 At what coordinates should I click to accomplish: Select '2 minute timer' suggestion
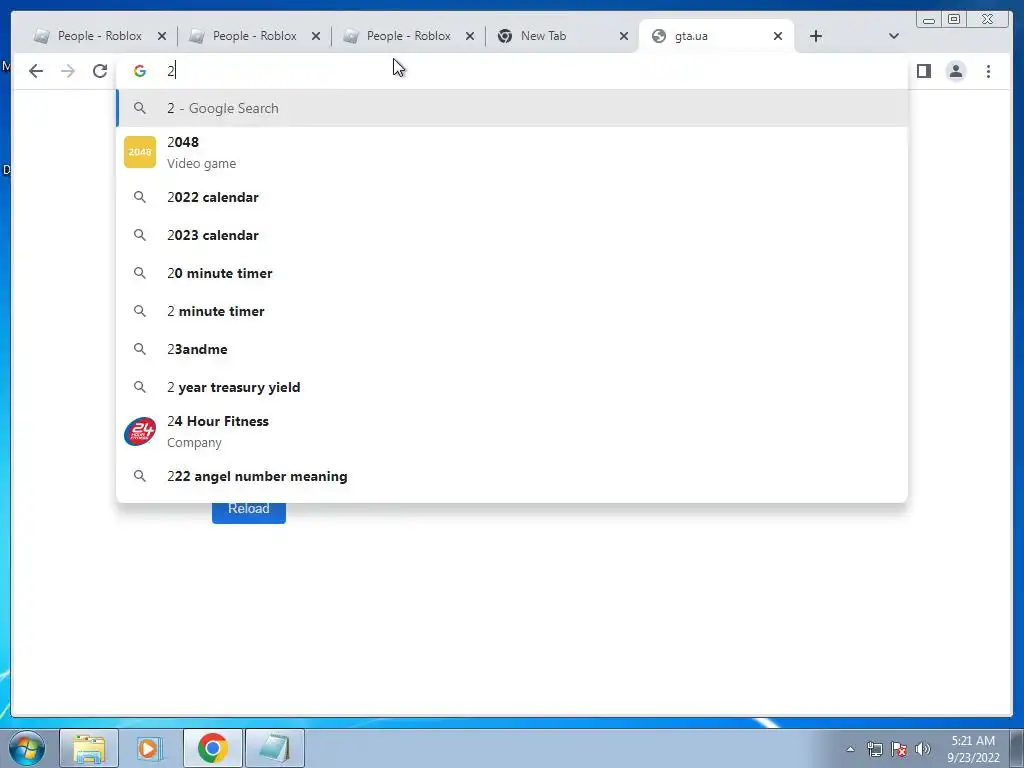(512, 311)
